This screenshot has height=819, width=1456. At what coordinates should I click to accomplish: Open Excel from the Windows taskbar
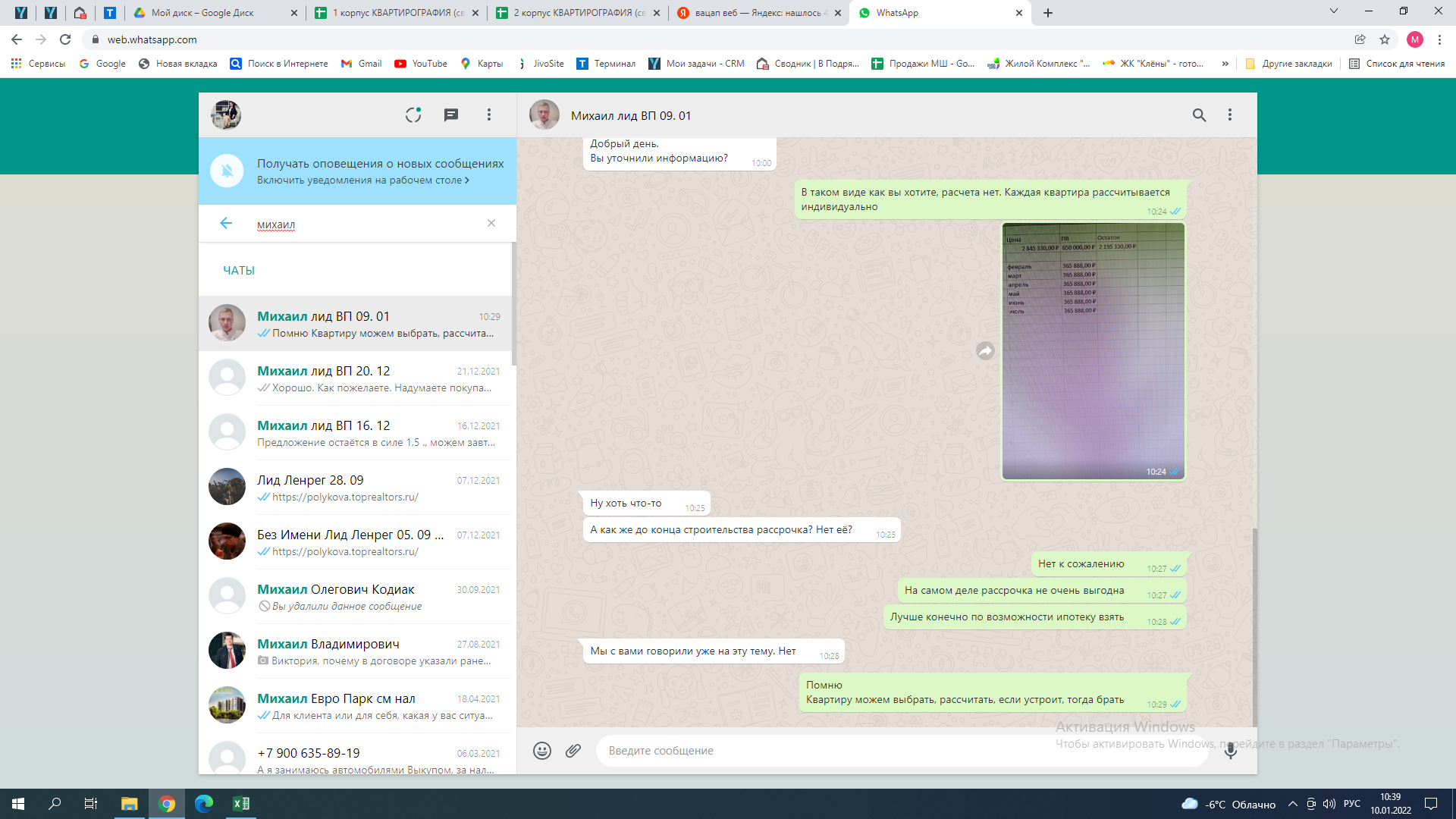pos(240,804)
